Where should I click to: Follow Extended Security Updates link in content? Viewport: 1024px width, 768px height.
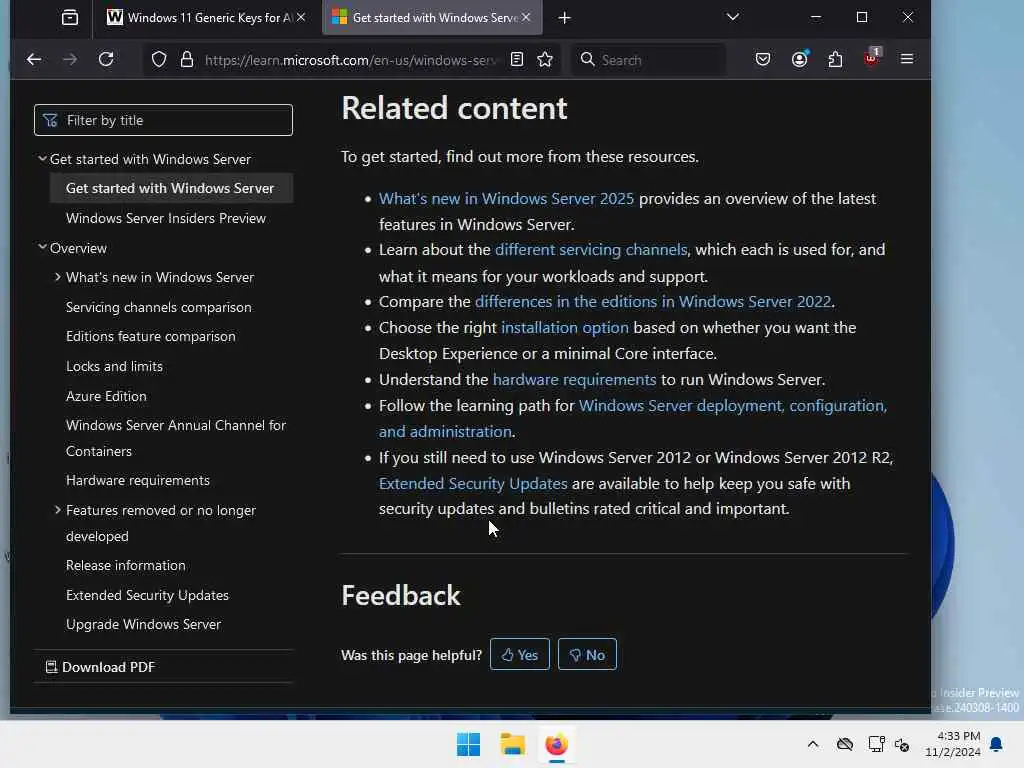(473, 483)
